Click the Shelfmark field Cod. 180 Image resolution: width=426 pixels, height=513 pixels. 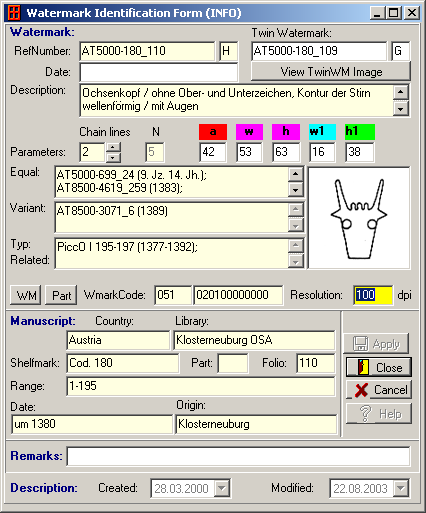click(123, 363)
